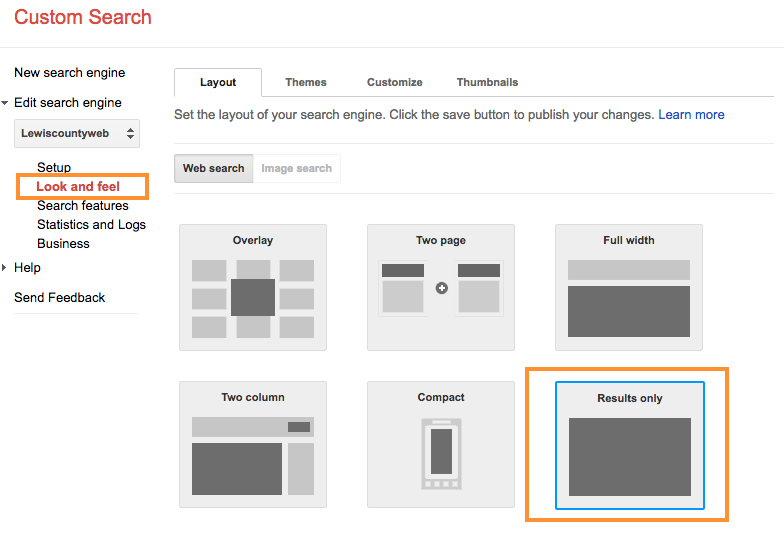This screenshot has width=784, height=537.
Task: Select the Results only layout
Action: pos(630,446)
